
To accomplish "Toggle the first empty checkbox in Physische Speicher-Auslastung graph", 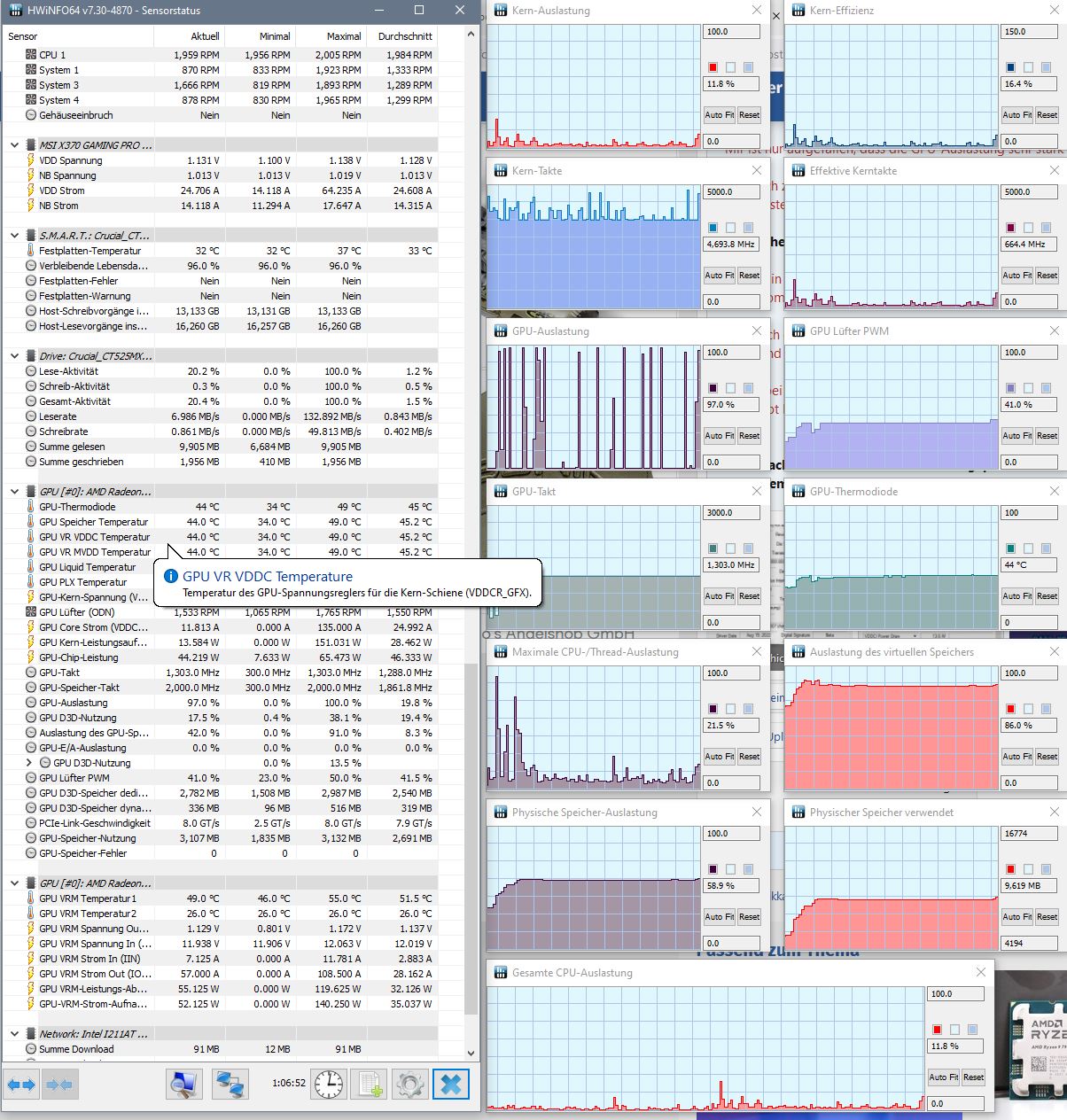I will pos(730,869).
